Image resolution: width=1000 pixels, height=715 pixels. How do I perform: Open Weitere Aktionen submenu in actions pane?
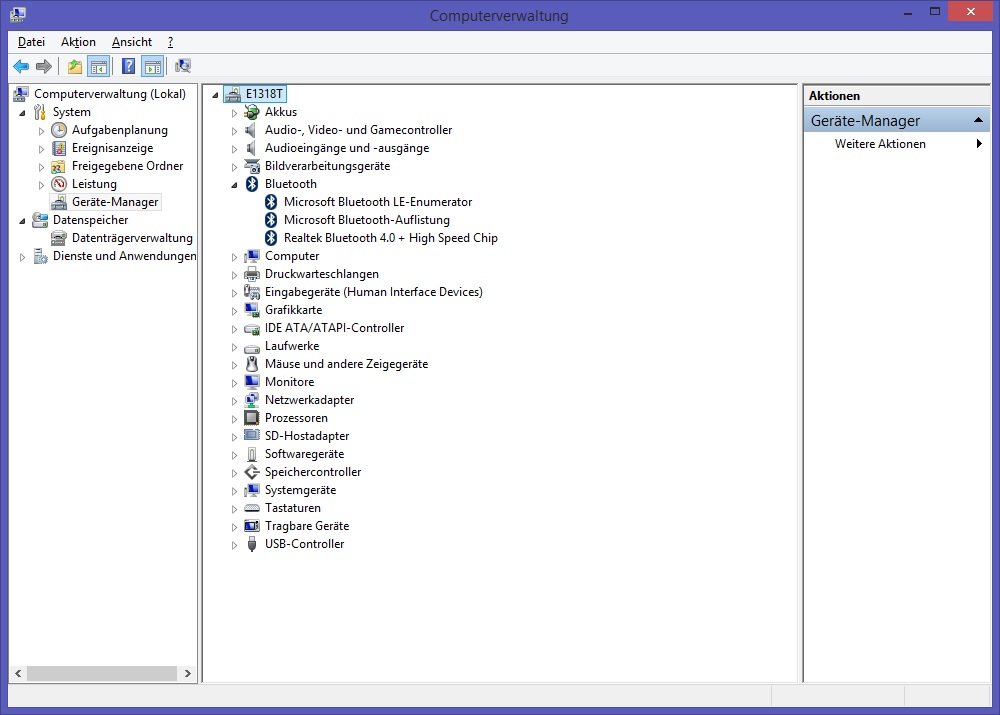(x=880, y=144)
